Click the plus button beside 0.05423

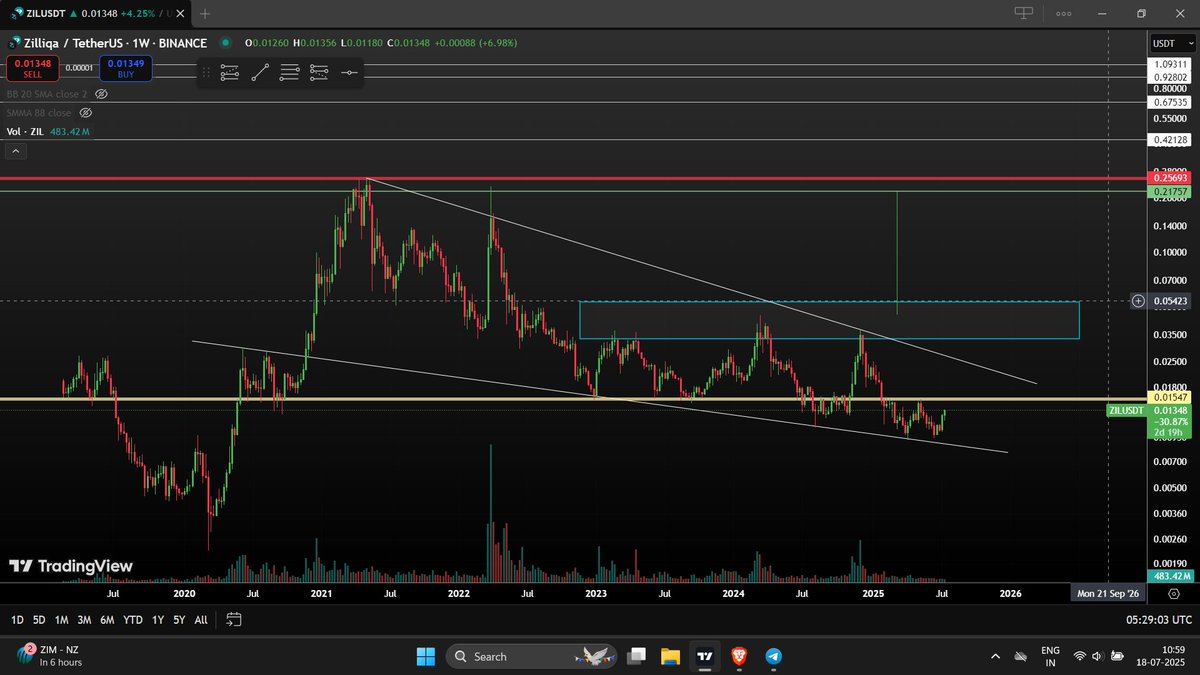click(x=1138, y=300)
